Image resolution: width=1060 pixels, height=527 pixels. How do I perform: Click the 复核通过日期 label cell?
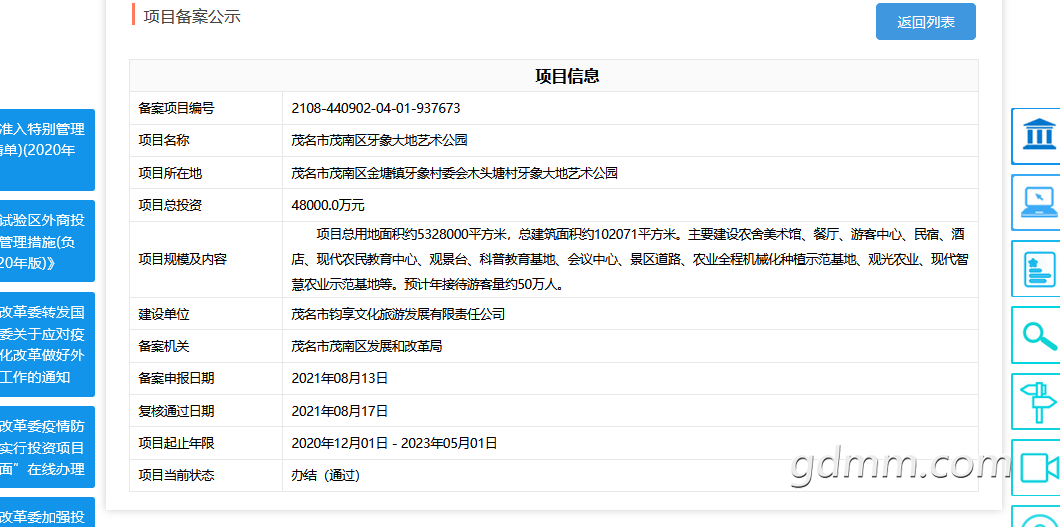pyautogui.click(x=206, y=411)
